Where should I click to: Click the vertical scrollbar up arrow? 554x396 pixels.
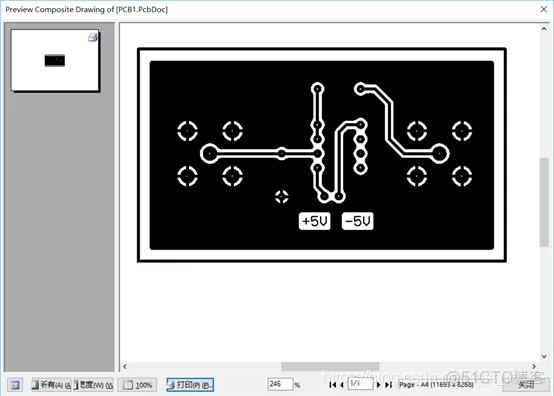pyautogui.click(x=544, y=29)
